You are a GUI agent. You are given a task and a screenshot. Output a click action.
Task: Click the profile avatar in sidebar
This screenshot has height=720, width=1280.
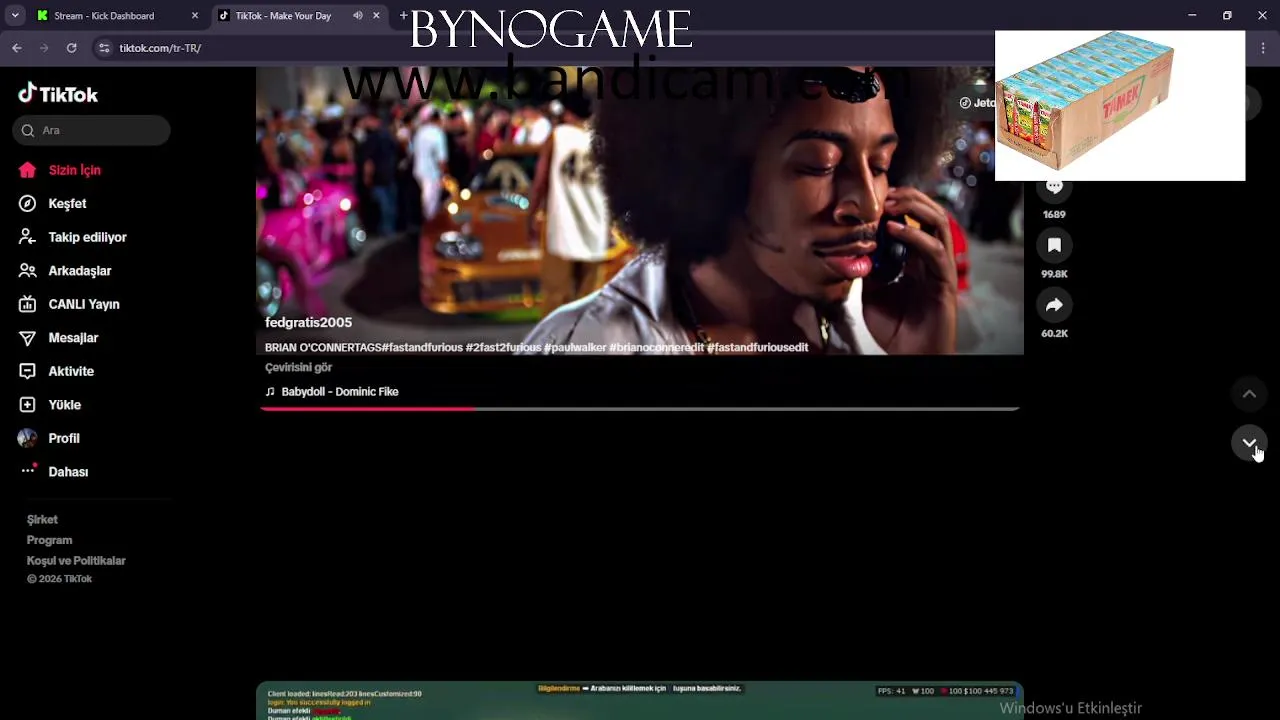click(x=28, y=438)
